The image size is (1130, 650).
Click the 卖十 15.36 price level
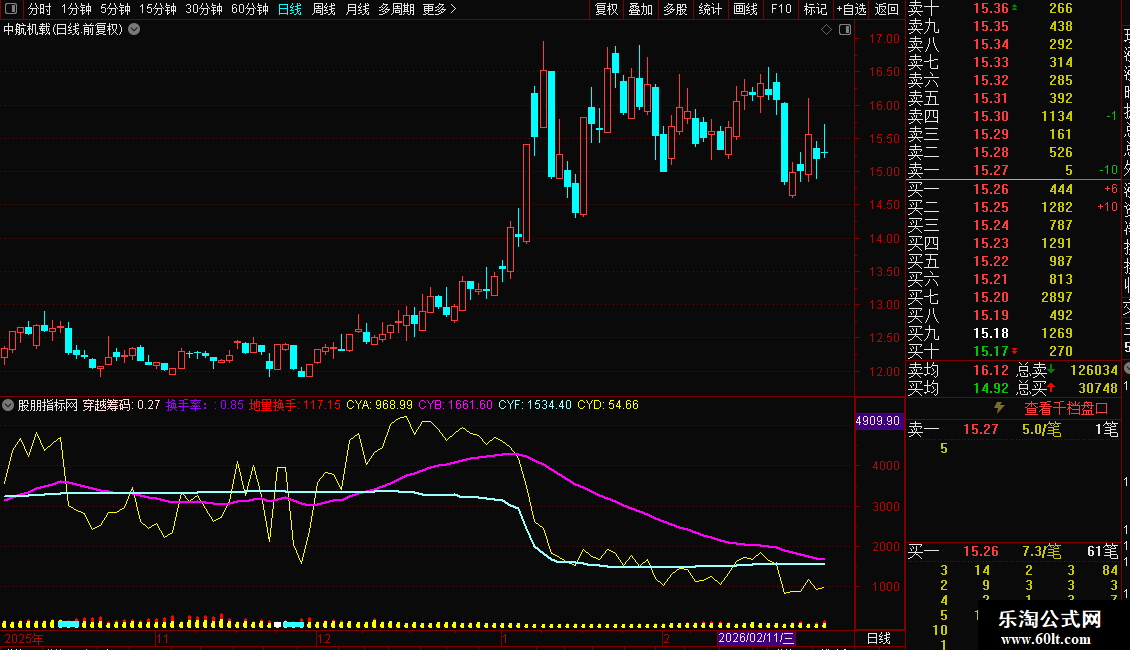(990, 8)
